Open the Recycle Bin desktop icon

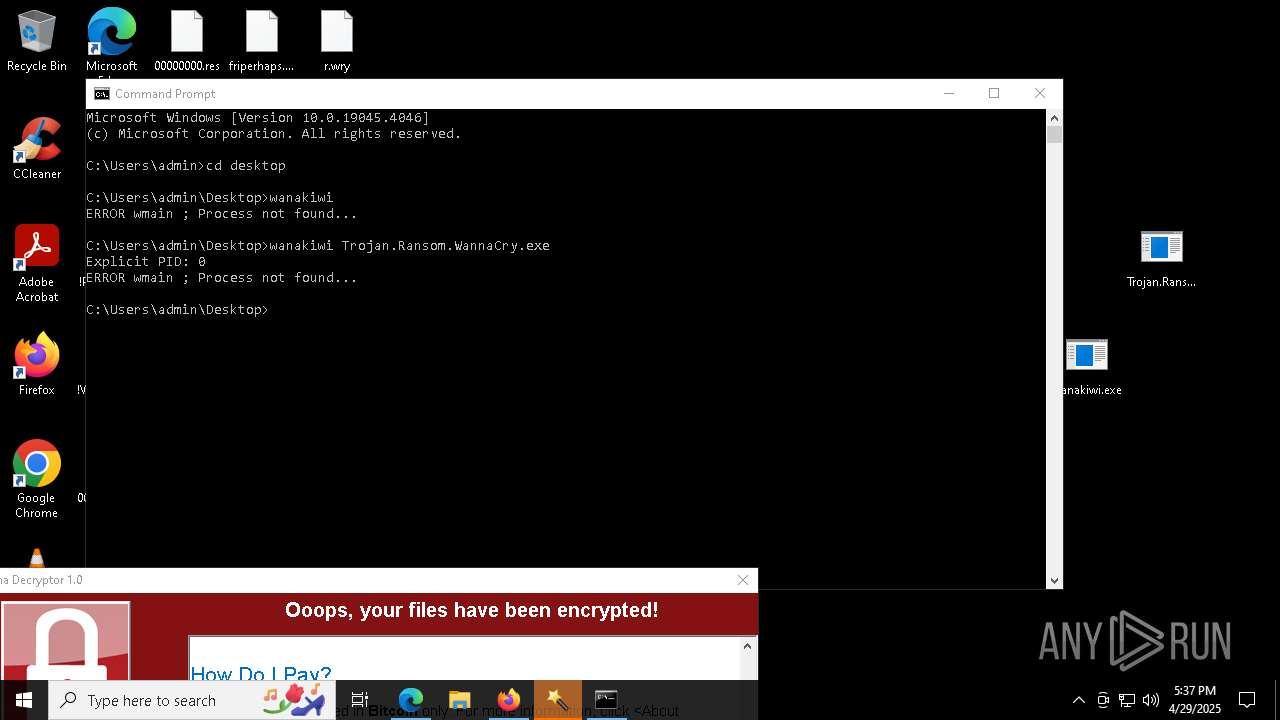pyautogui.click(x=37, y=42)
